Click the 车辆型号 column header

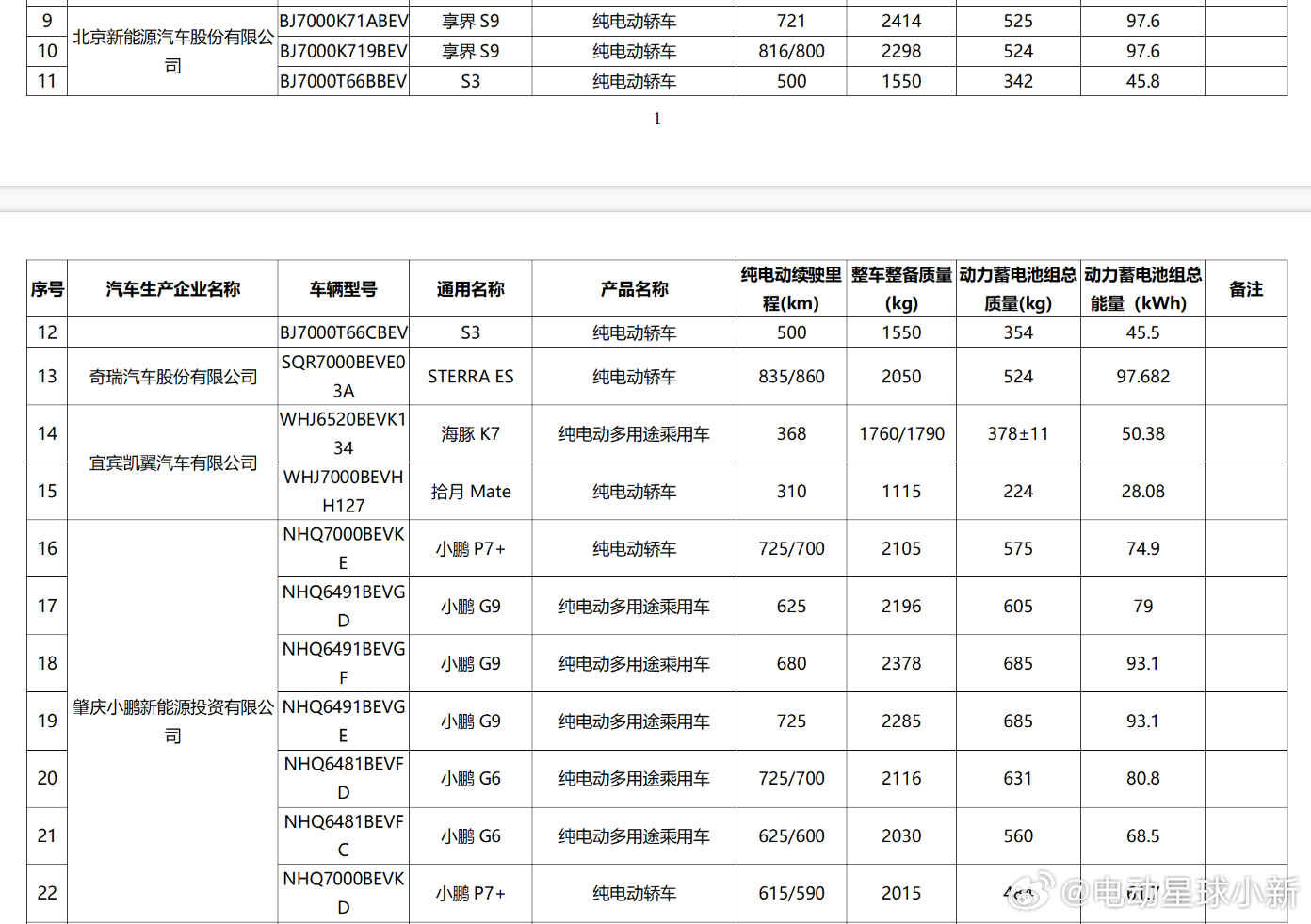343,289
